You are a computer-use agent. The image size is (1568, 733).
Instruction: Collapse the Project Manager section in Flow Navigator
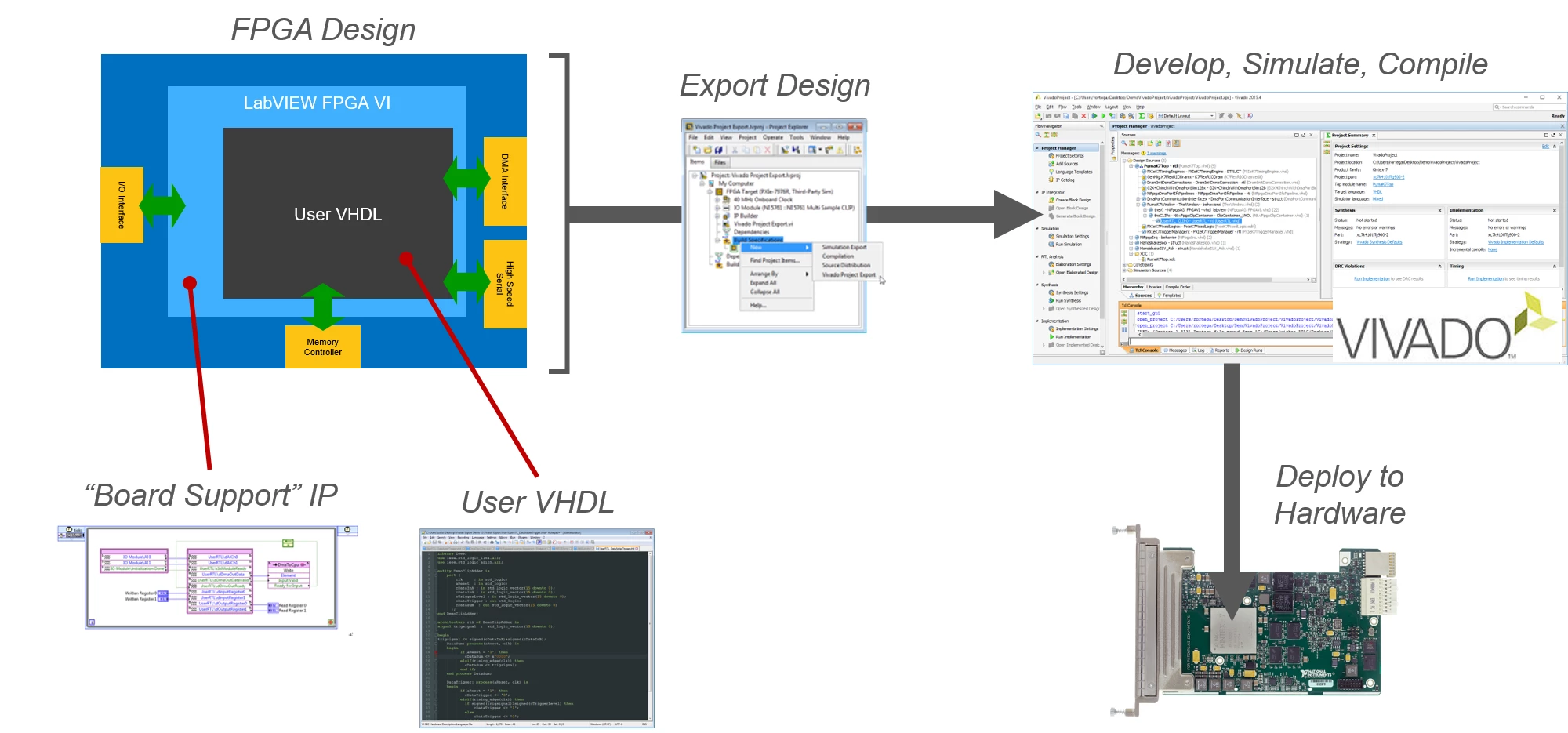click(x=1037, y=148)
